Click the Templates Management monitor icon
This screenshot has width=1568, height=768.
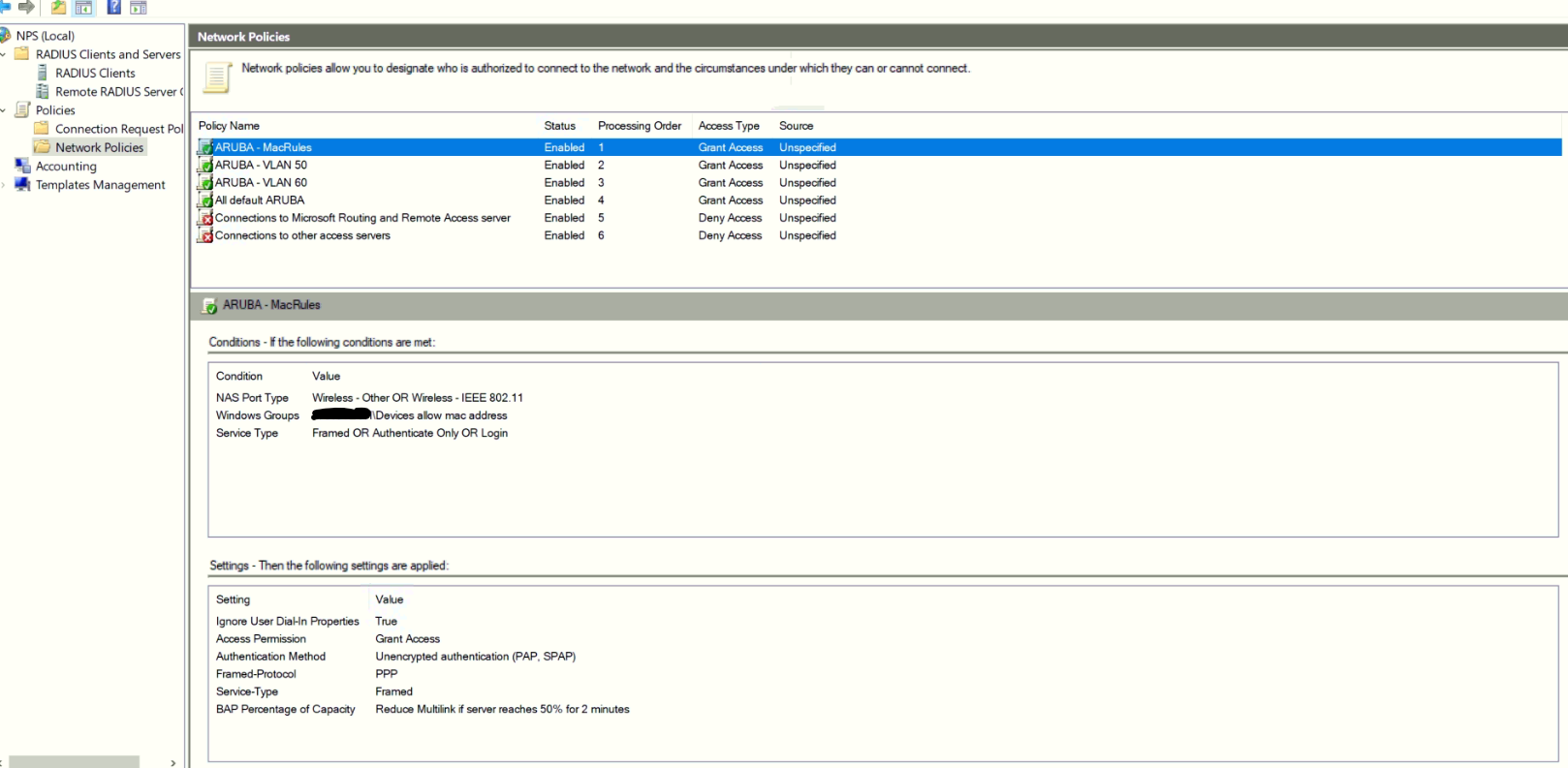[x=22, y=184]
